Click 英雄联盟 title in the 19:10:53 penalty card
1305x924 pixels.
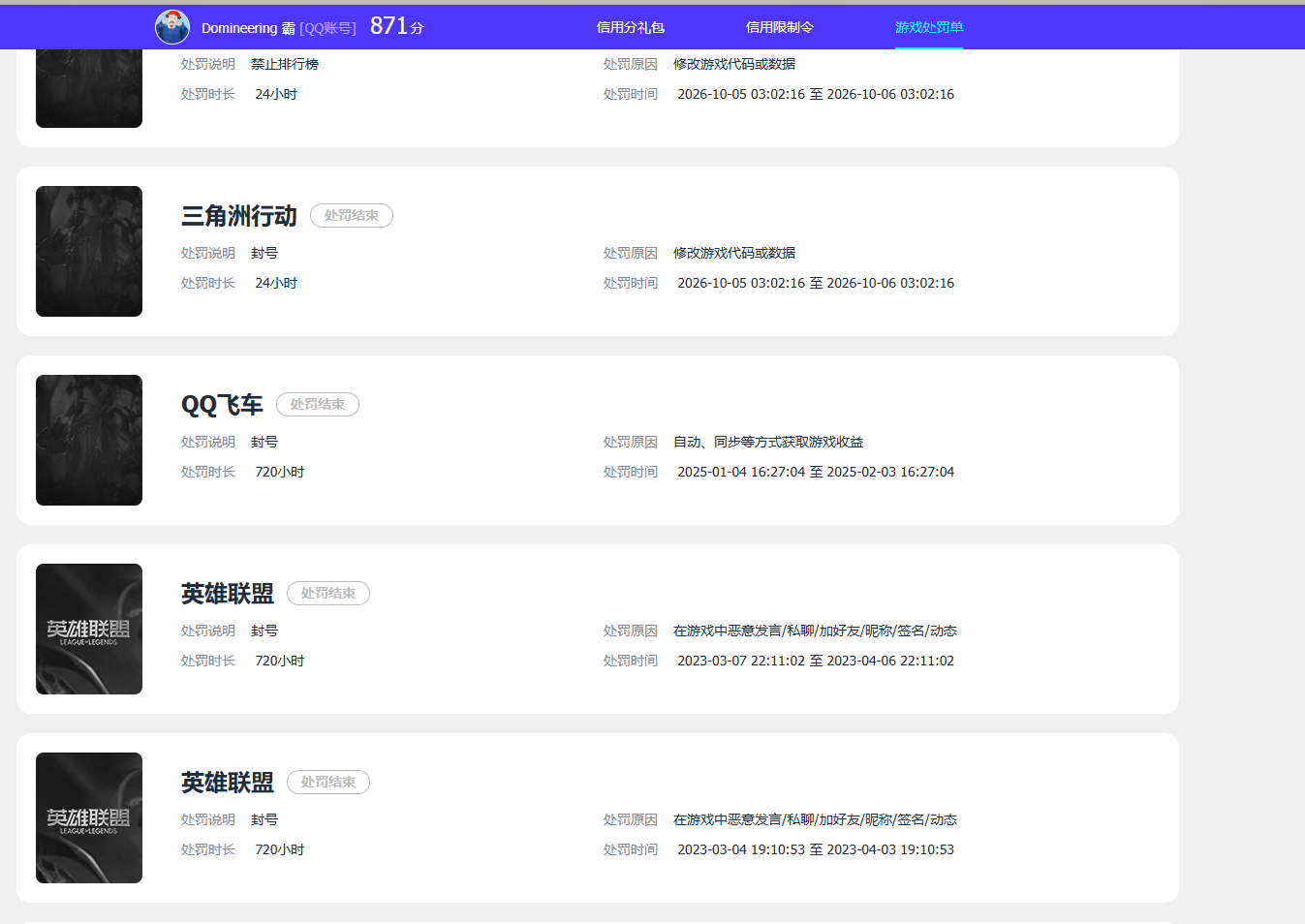[228, 783]
